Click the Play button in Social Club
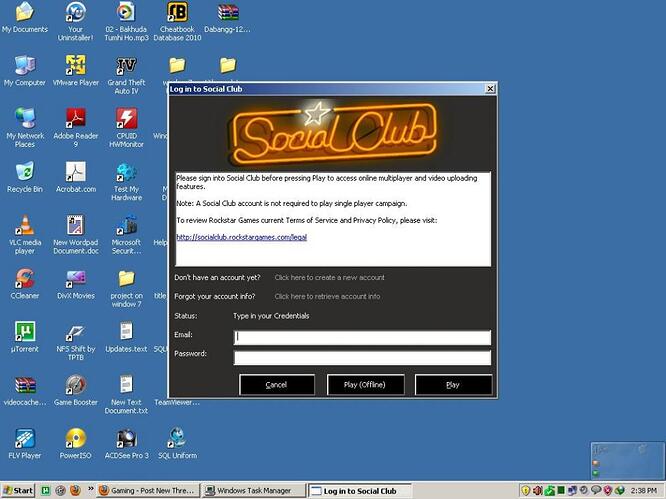666x499 pixels. click(452, 384)
